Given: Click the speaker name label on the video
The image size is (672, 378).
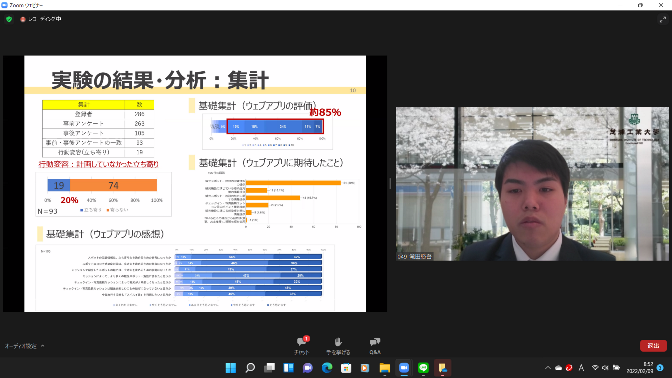Looking at the screenshot, I should [415, 256].
